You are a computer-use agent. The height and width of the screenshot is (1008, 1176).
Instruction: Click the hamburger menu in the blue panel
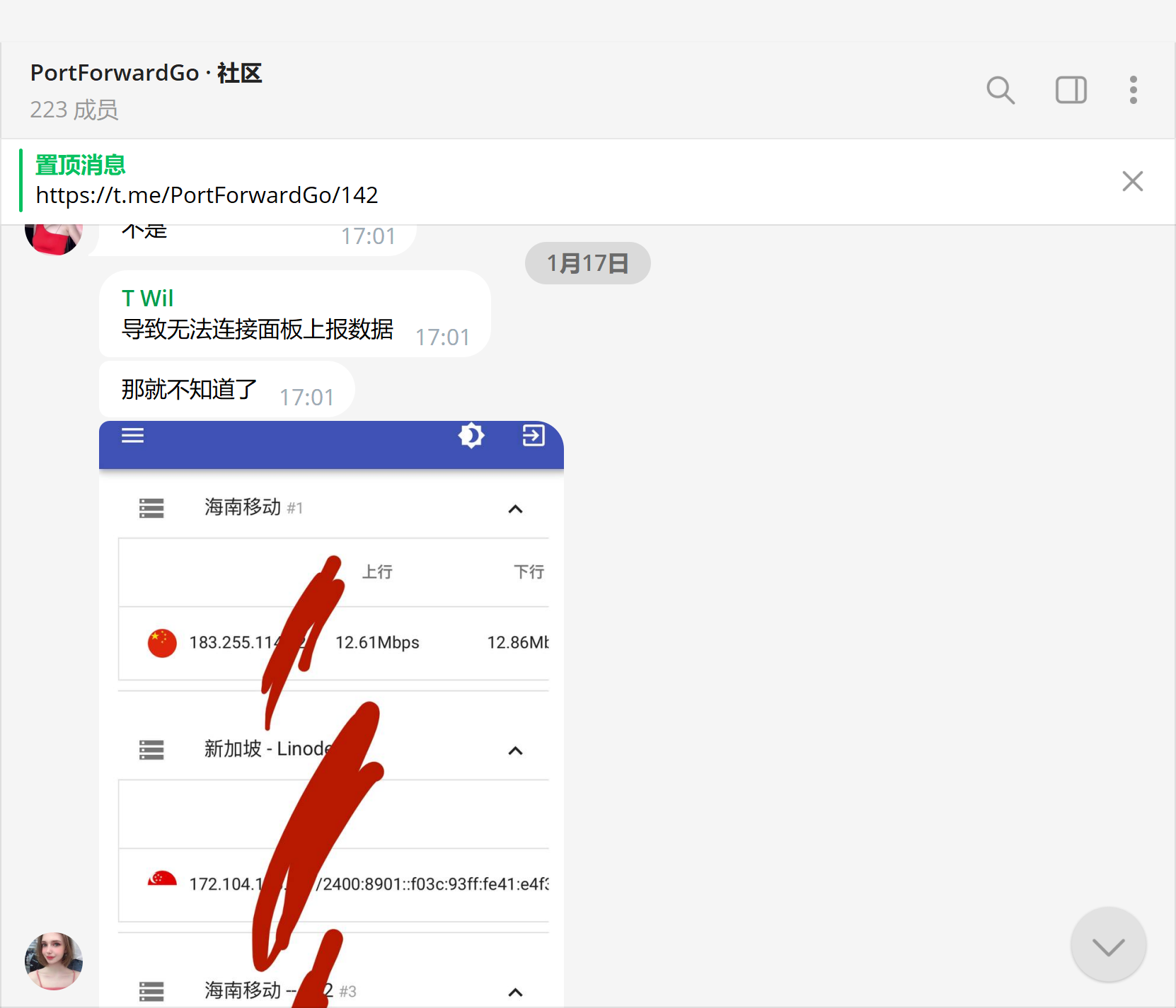pyautogui.click(x=133, y=436)
